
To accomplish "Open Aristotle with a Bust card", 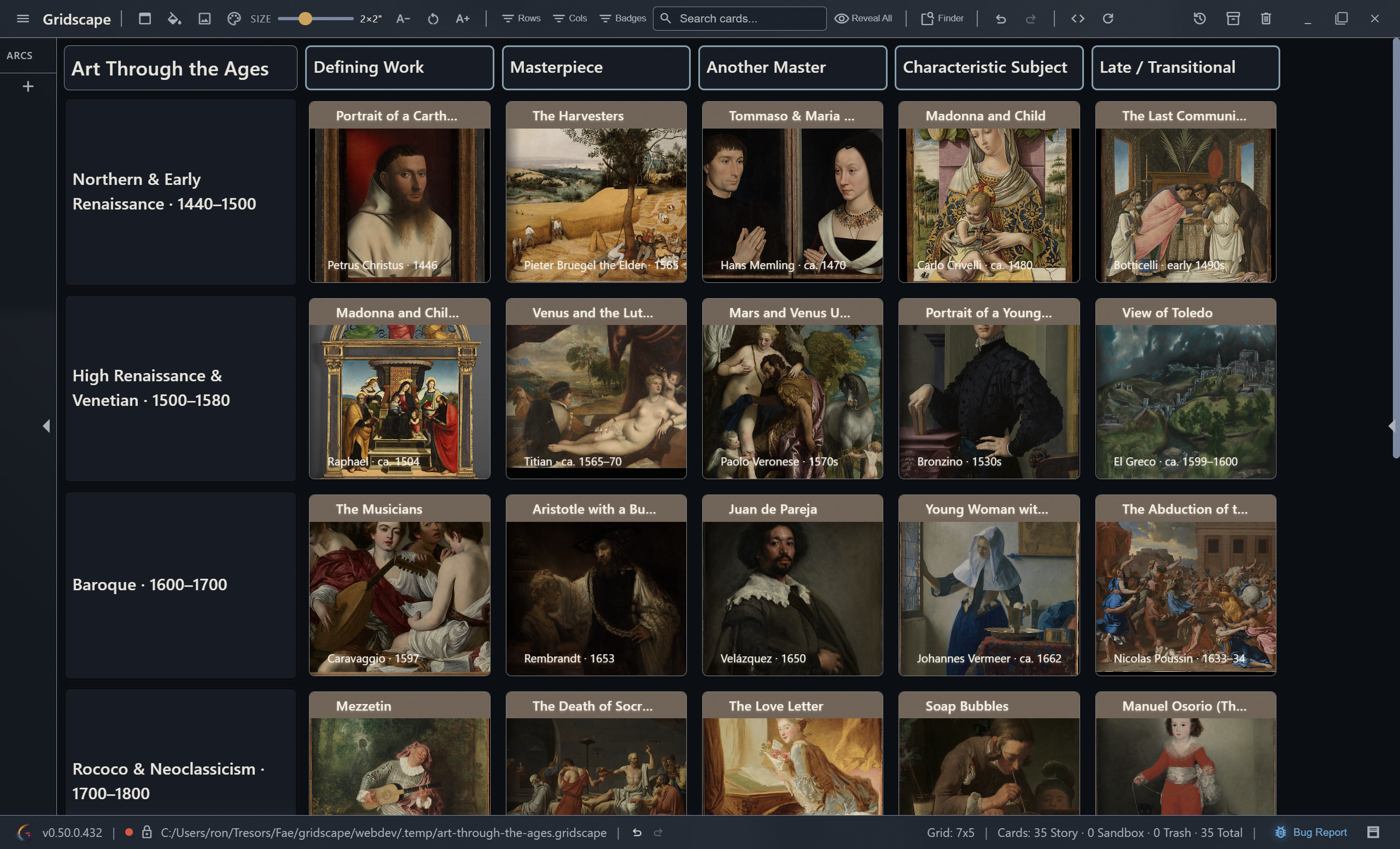I will click(596, 585).
